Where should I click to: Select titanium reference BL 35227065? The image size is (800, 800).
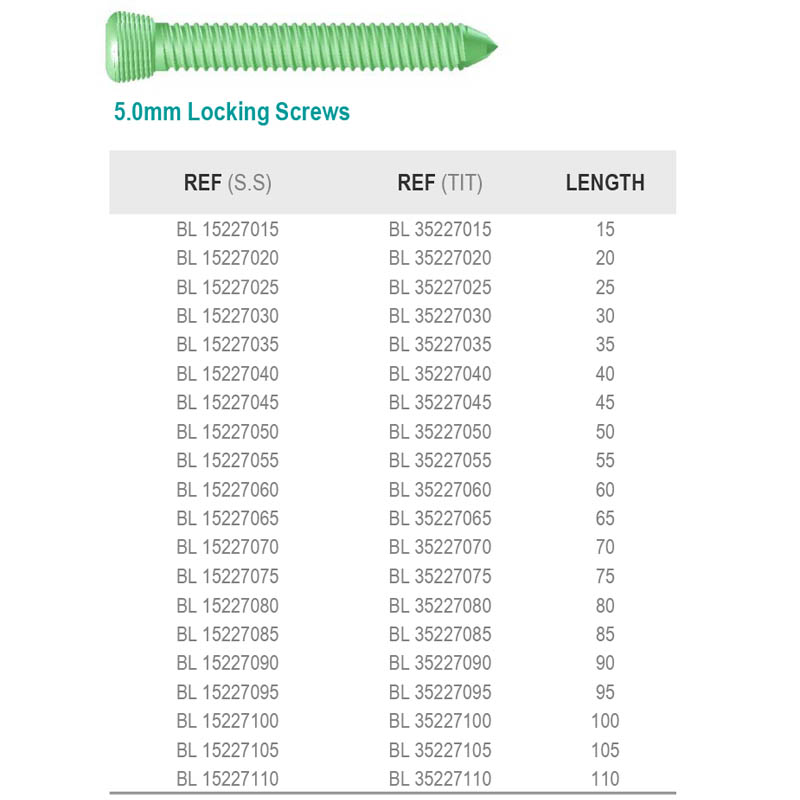coord(440,518)
